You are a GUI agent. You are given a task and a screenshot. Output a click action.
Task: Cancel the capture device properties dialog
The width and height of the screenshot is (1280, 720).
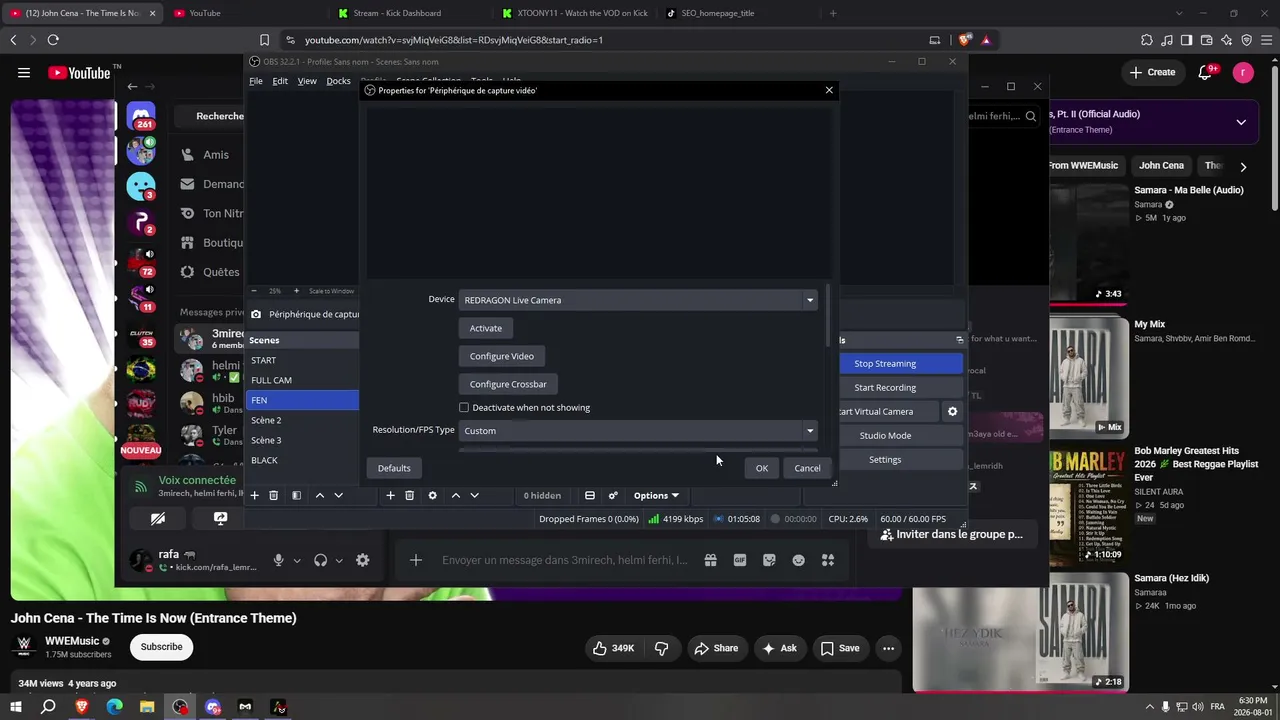click(x=807, y=468)
